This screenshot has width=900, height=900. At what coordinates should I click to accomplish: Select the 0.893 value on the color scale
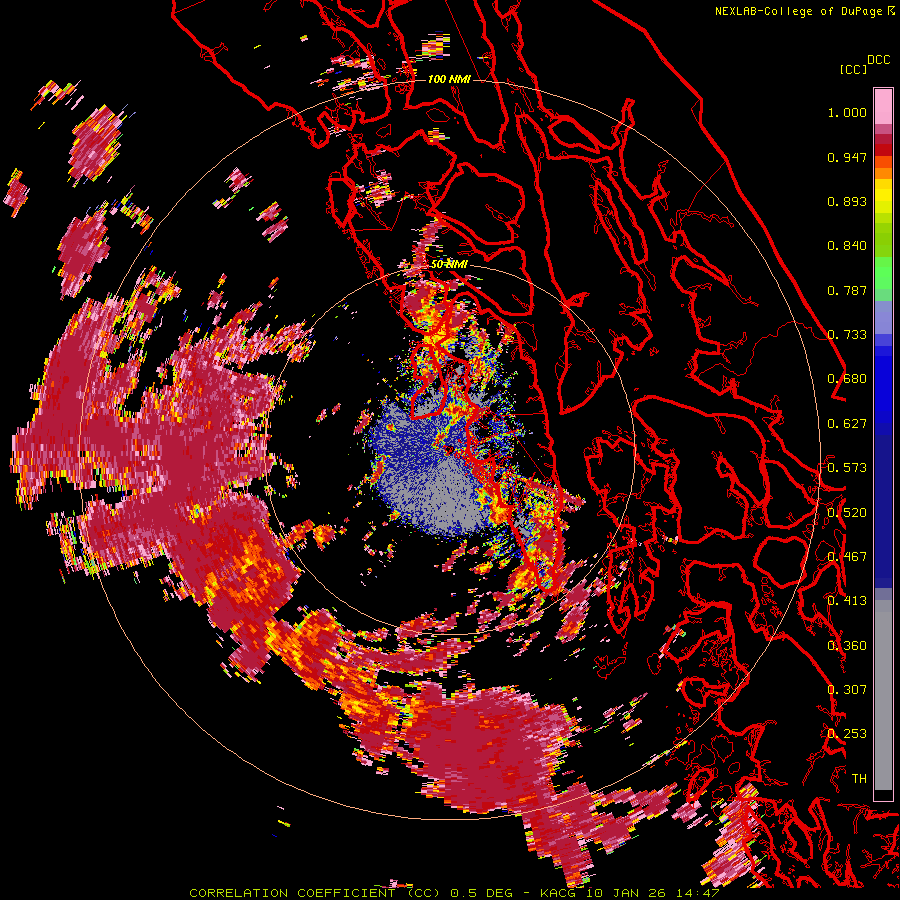[x=847, y=201]
